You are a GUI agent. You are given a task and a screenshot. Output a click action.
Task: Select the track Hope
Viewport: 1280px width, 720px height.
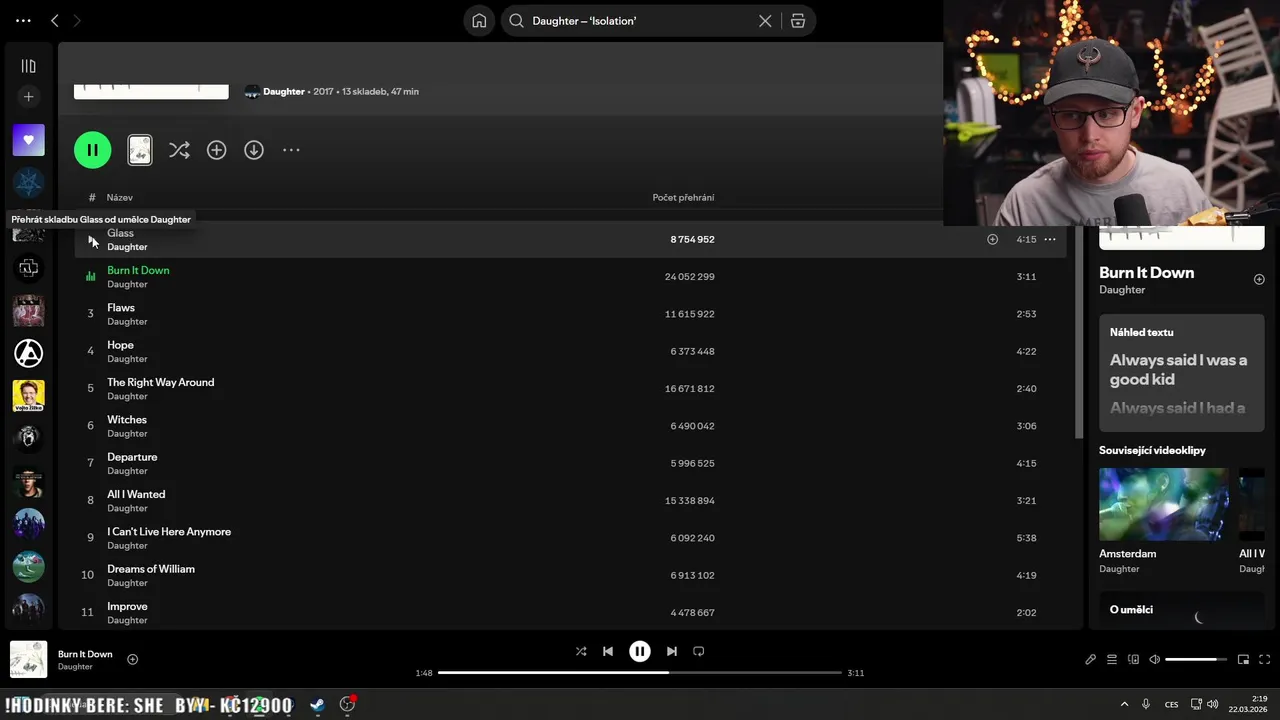pos(120,345)
